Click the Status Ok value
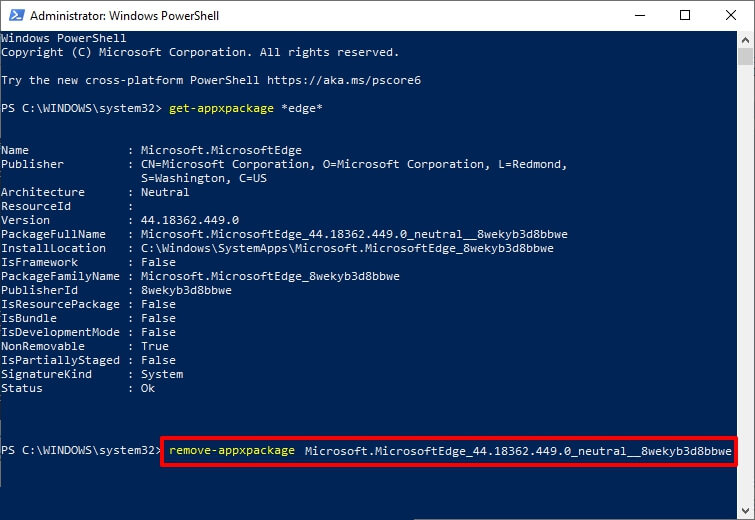The image size is (755, 520). point(148,388)
